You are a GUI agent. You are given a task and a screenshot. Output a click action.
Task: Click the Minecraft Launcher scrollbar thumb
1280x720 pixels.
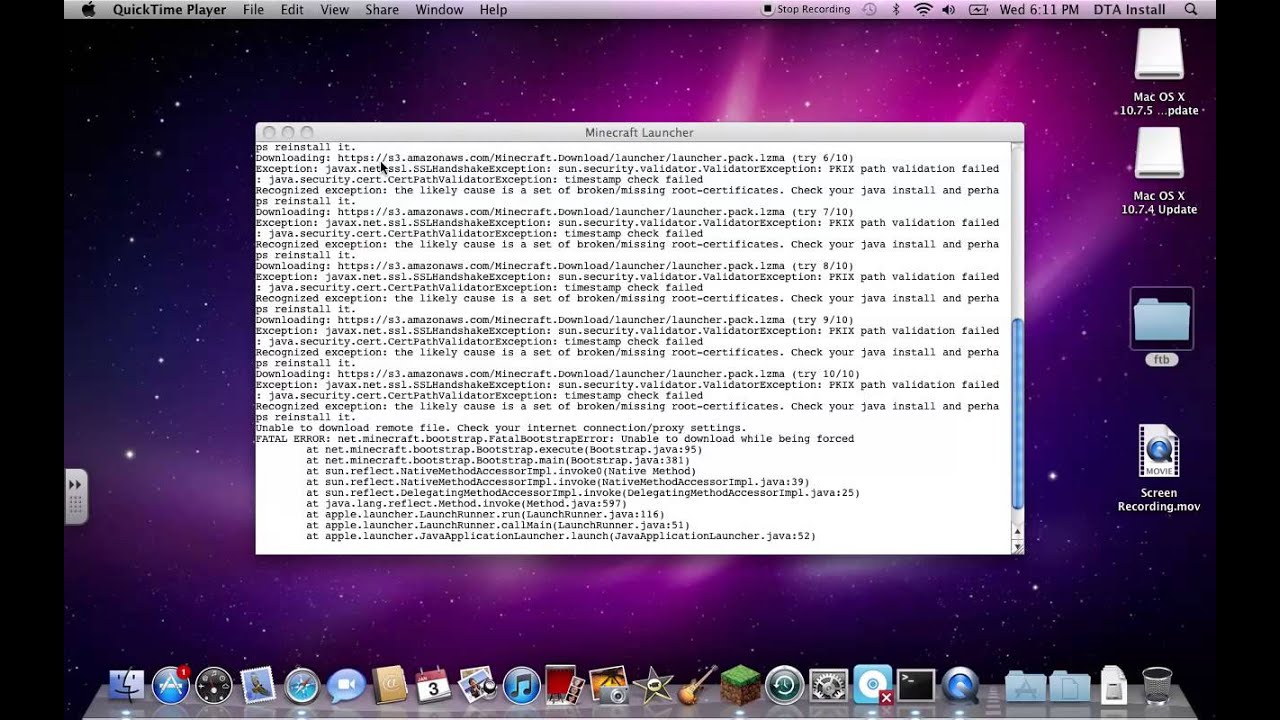coord(1018,414)
